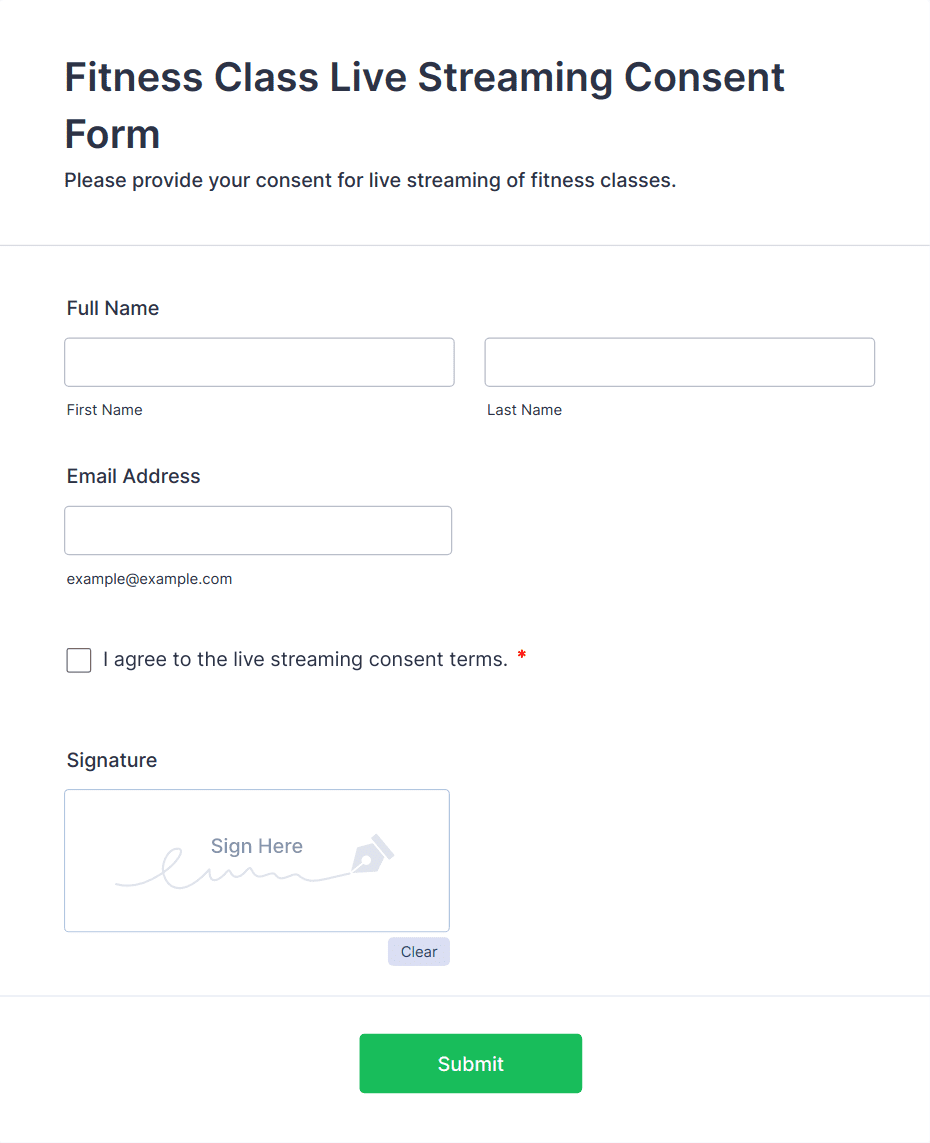Click the pen nib icon in signature box
The width and height of the screenshot is (930, 1143).
[371, 854]
